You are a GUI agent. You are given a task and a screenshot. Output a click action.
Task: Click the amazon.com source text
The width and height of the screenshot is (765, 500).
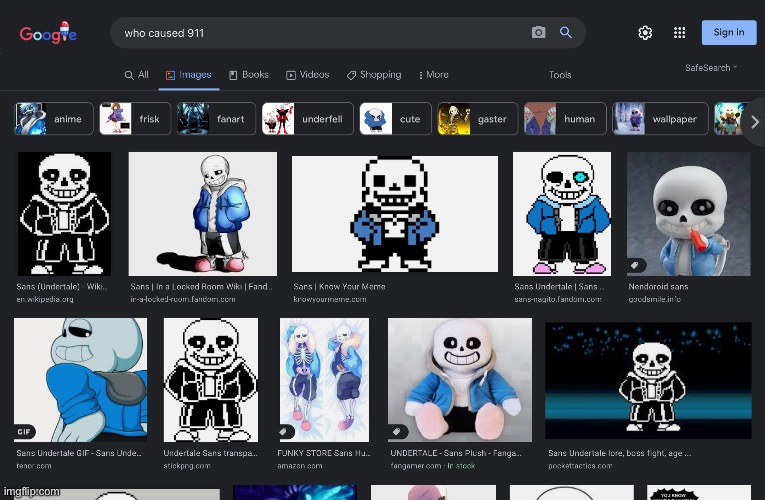(x=300, y=465)
